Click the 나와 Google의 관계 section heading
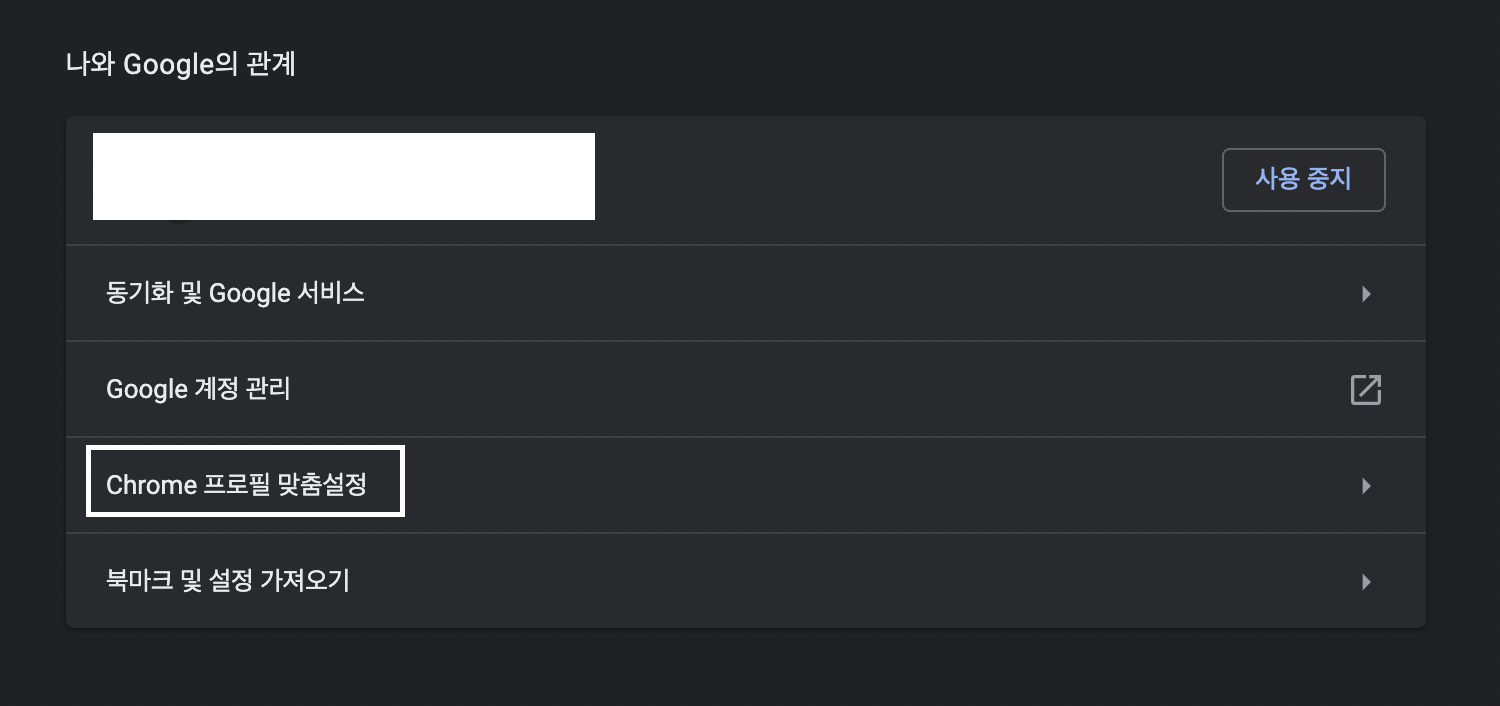1500x706 pixels. pos(181,65)
